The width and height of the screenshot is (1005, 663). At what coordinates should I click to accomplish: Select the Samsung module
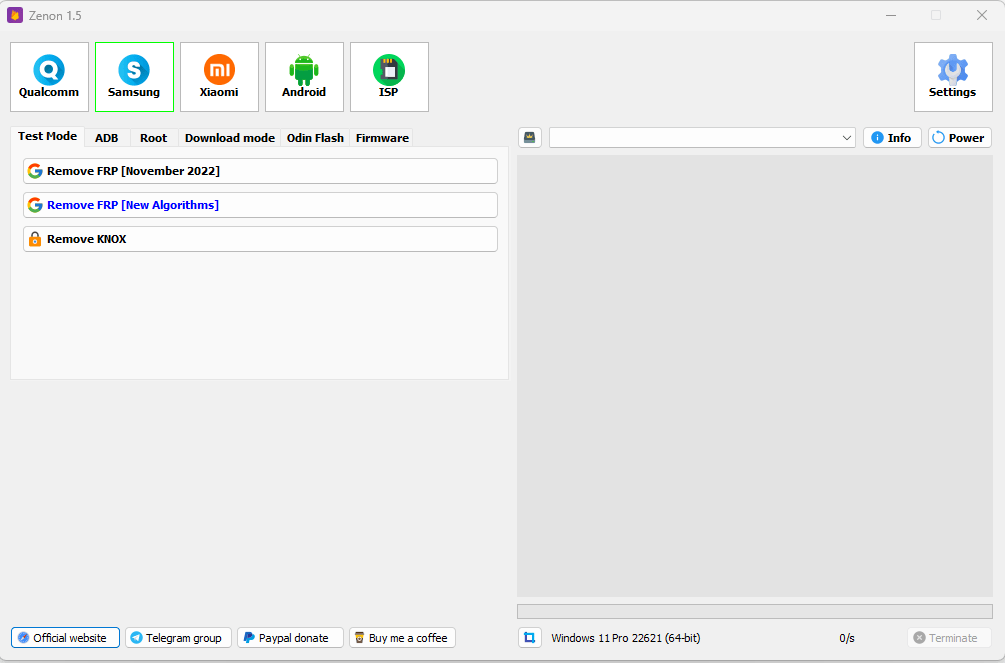click(x=134, y=76)
